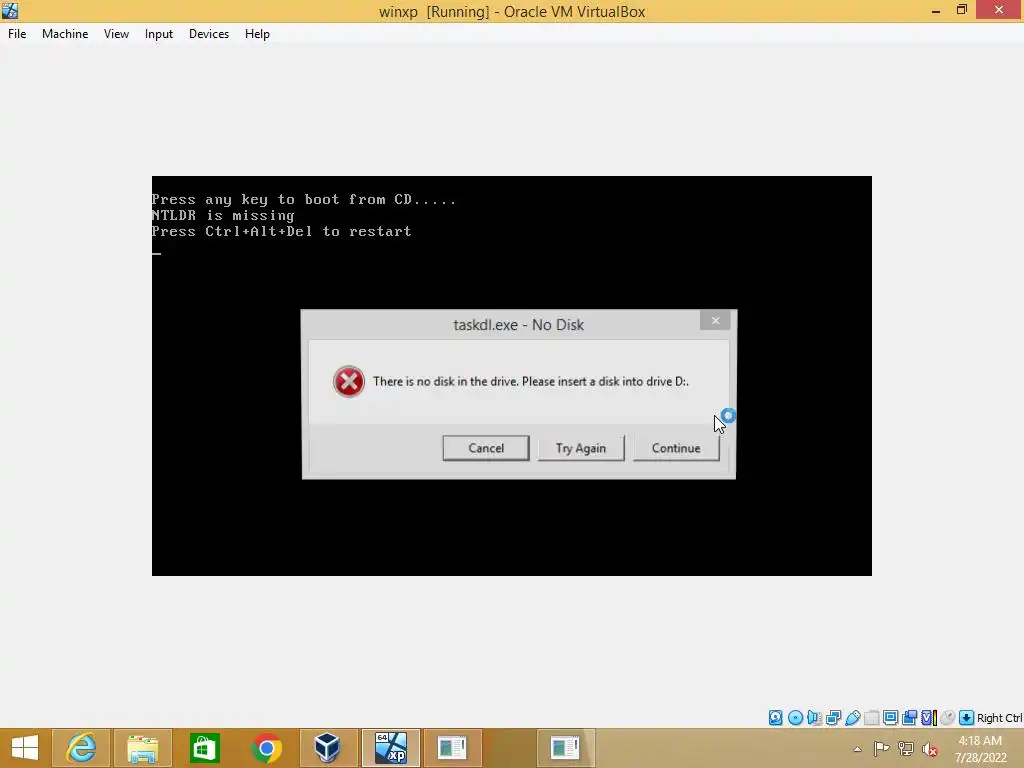Screen dimensions: 1024x768
Task: Click the second document app taskbar icon
Action: pyautogui.click(x=566, y=748)
